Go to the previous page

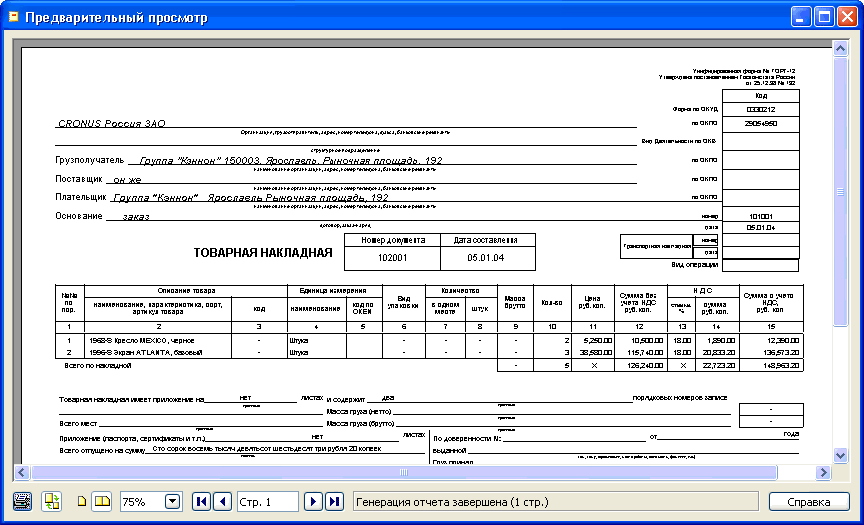222,501
